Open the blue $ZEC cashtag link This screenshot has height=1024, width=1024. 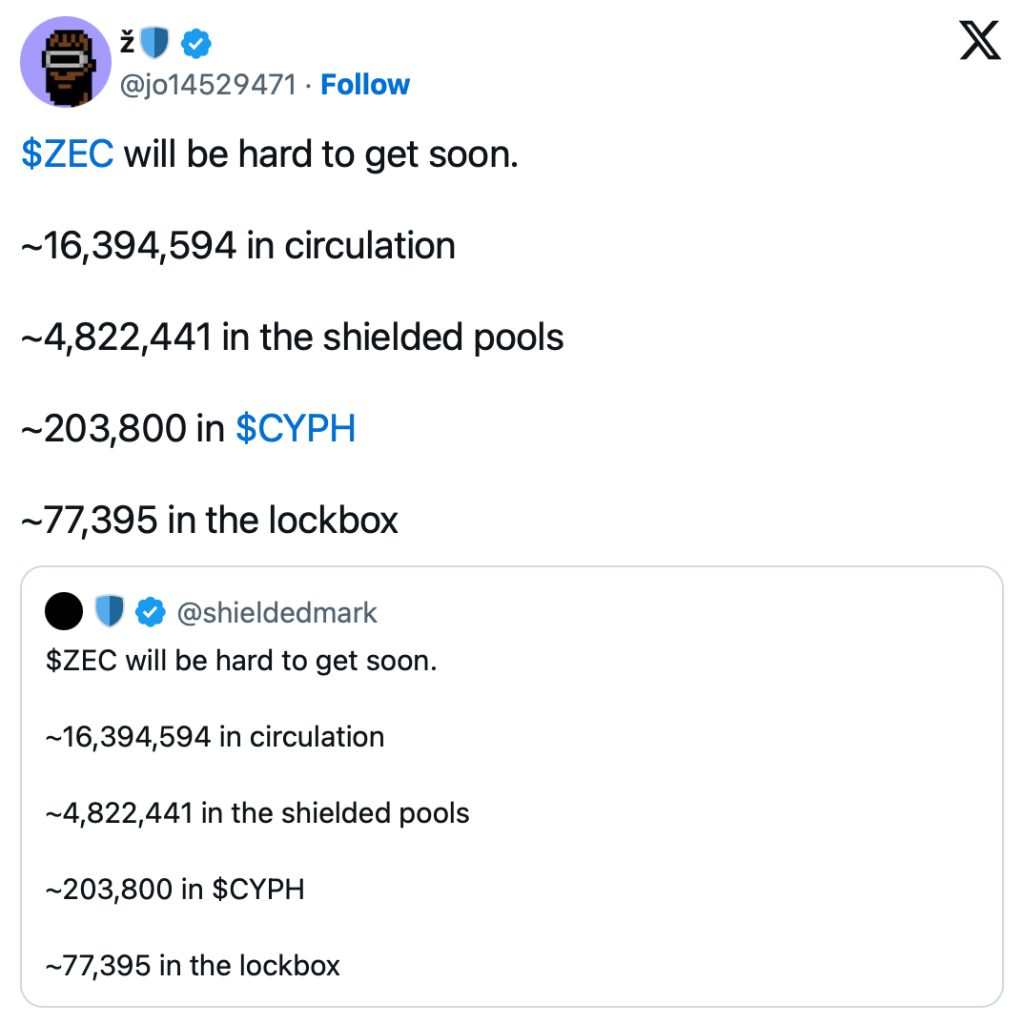coord(68,155)
